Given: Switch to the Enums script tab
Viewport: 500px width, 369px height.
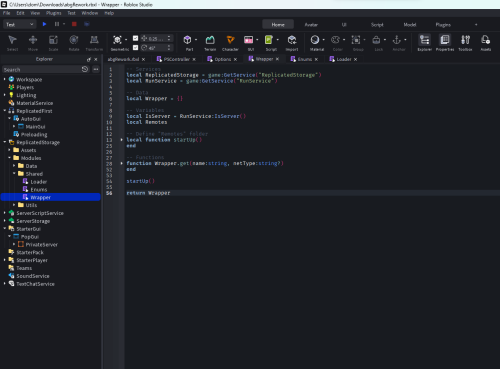Looking at the screenshot, I should (x=304, y=59).
